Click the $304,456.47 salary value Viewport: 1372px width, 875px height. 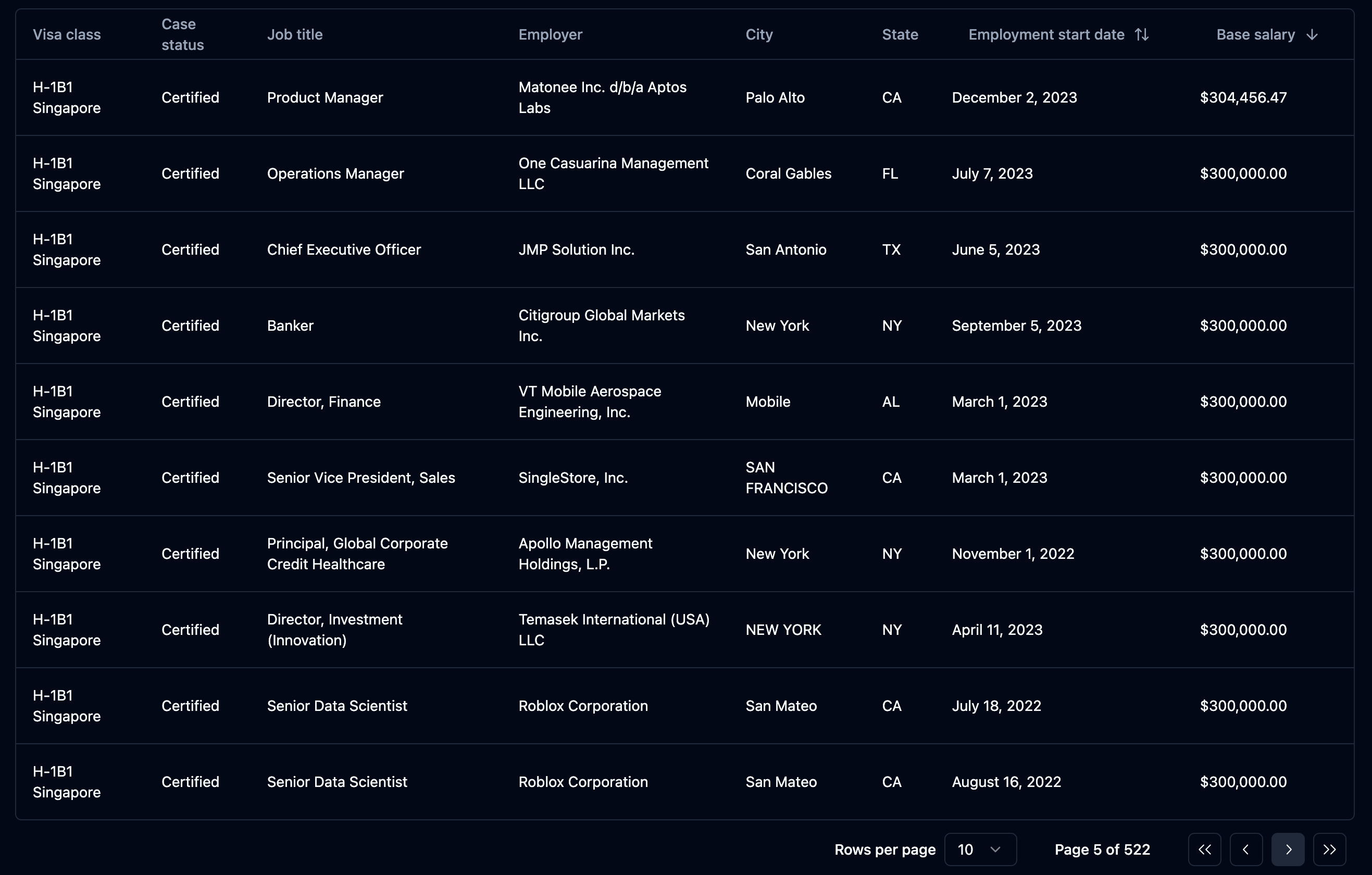coord(1243,97)
